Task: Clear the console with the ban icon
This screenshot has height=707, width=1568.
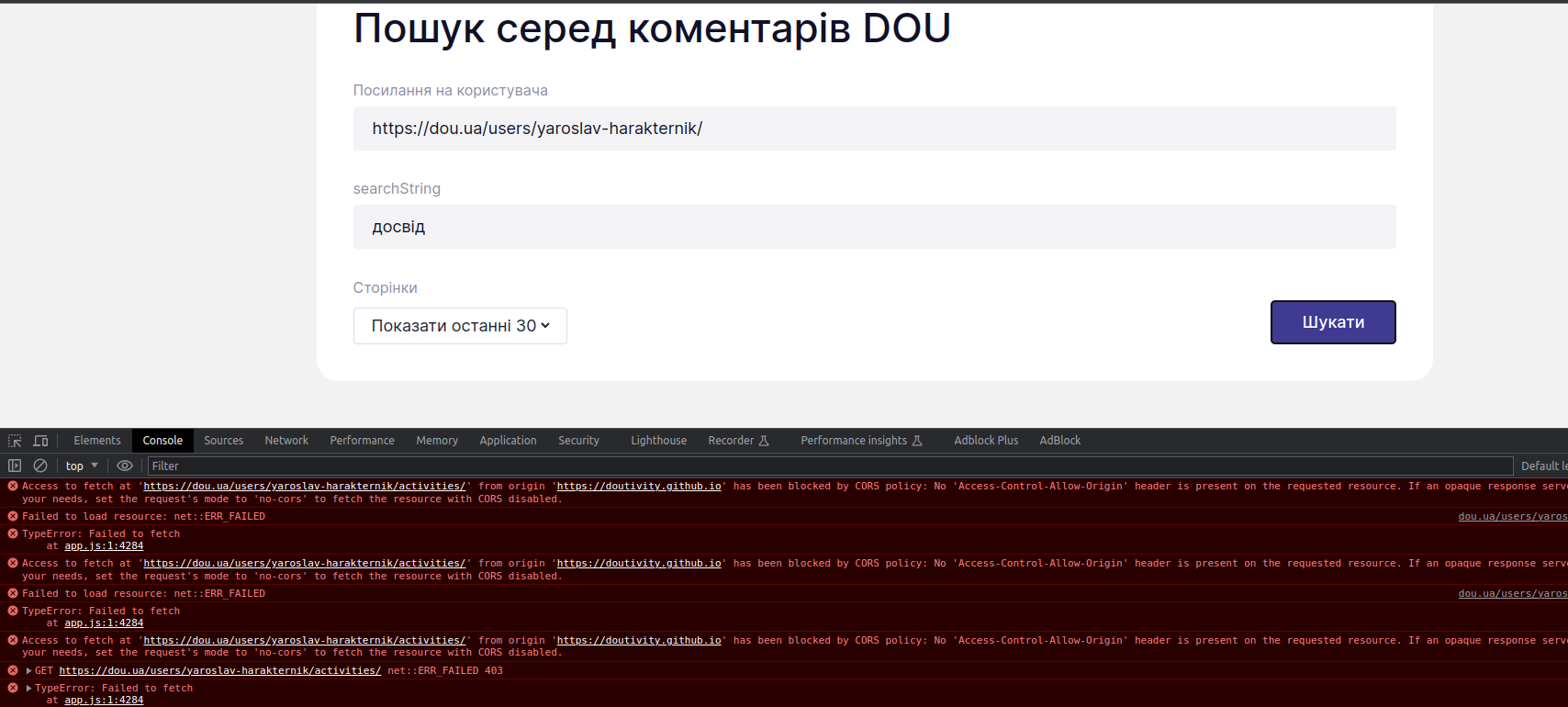Action: tap(40, 466)
